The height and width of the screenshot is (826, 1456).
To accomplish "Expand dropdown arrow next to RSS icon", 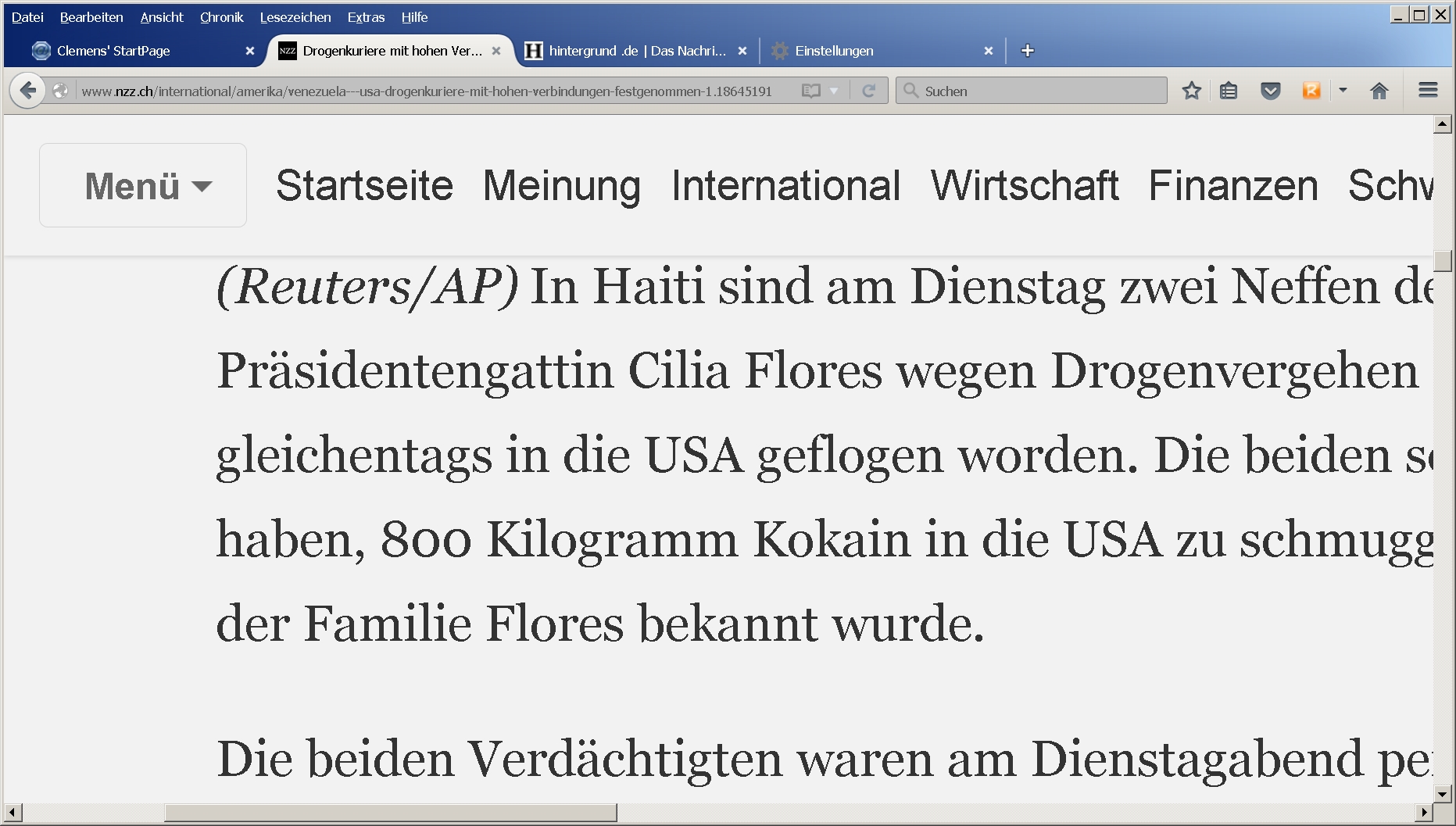I will 1343,91.
